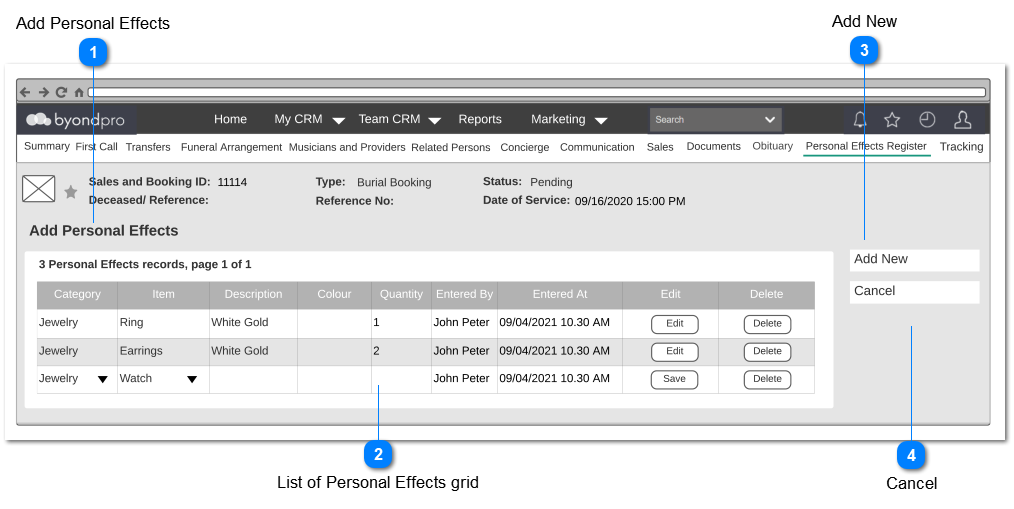The width and height of the screenshot is (1014, 509).
Task: Delete the Earrings row
Action: click(x=768, y=352)
